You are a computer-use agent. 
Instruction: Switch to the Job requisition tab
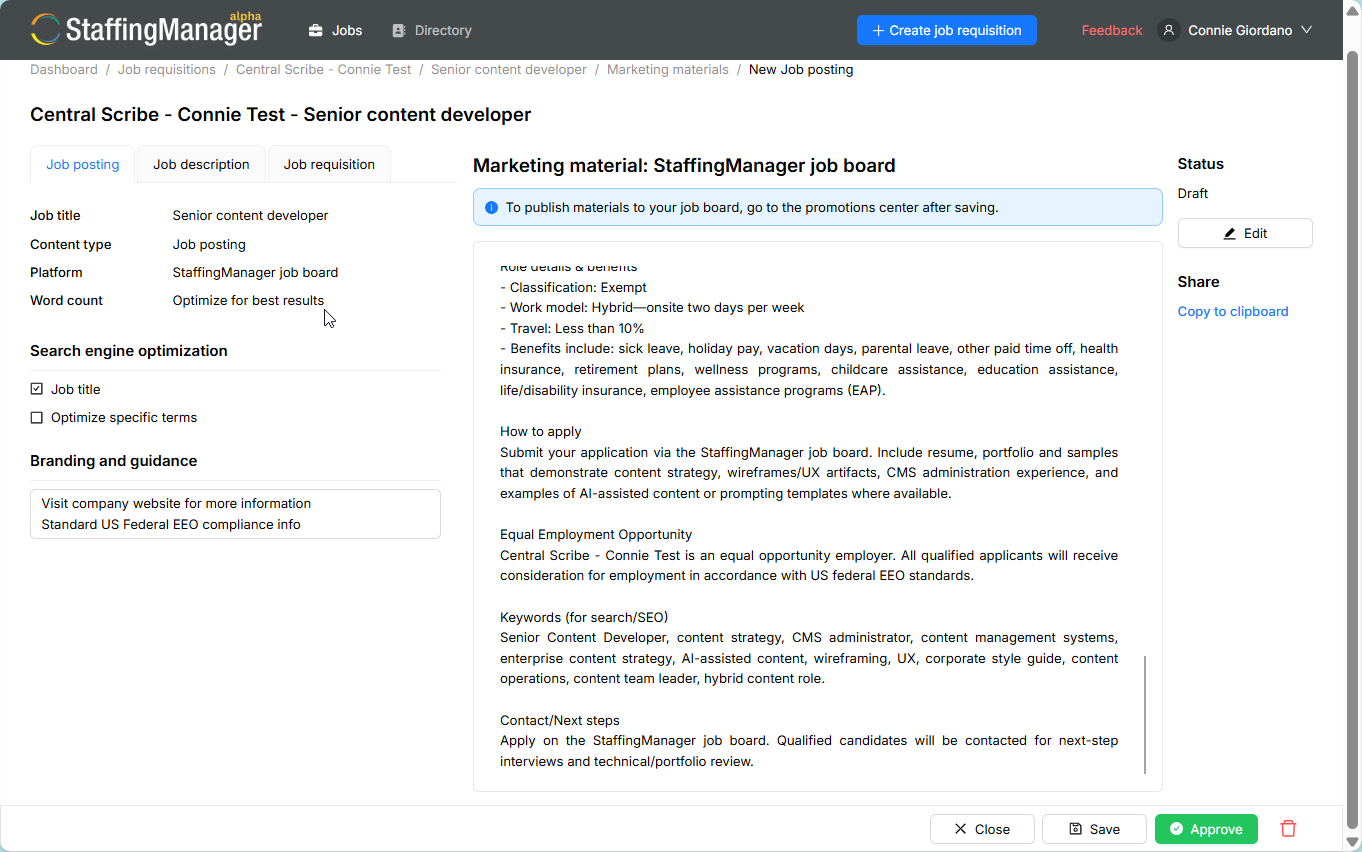tap(329, 164)
